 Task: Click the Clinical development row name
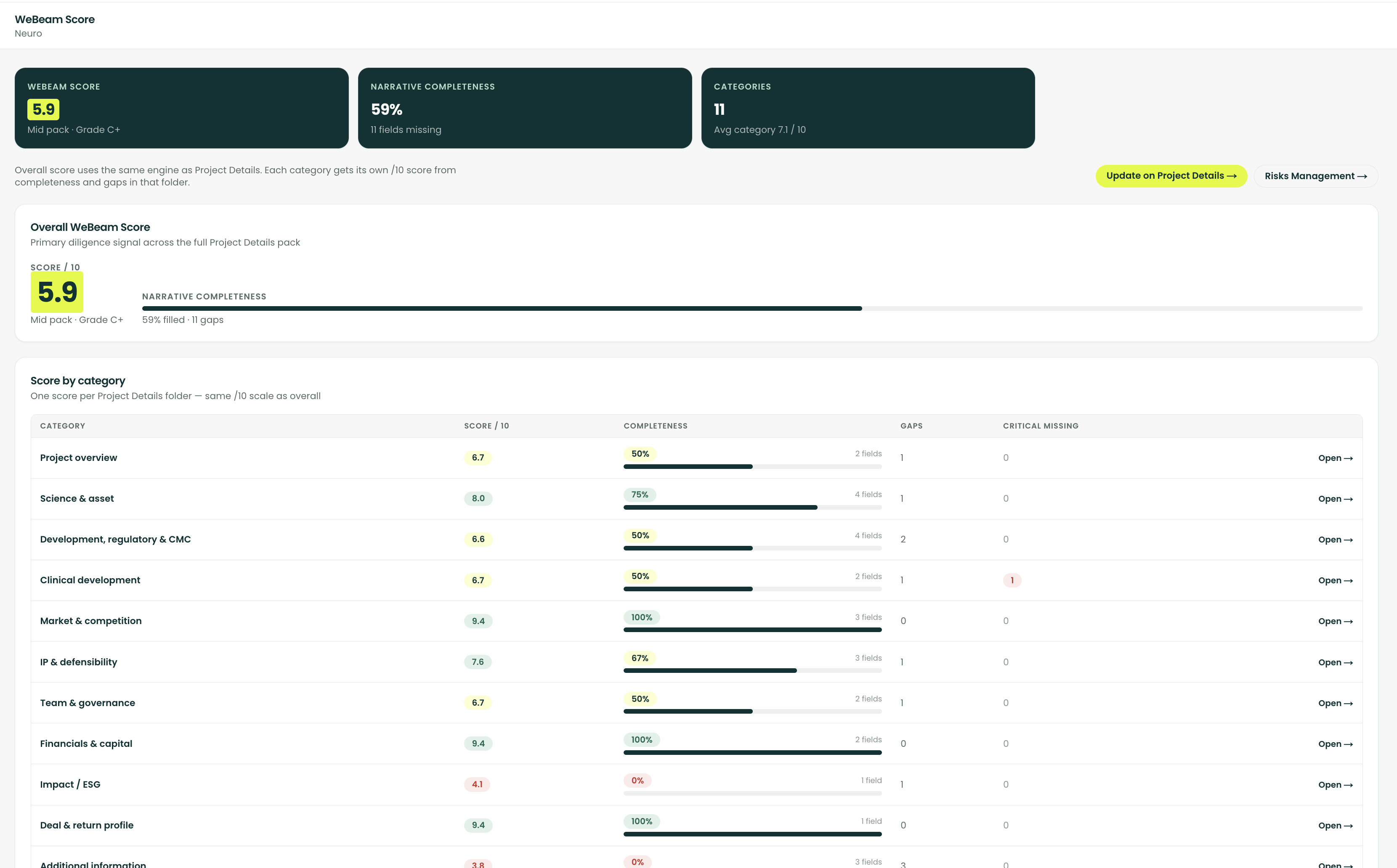pos(90,580)
